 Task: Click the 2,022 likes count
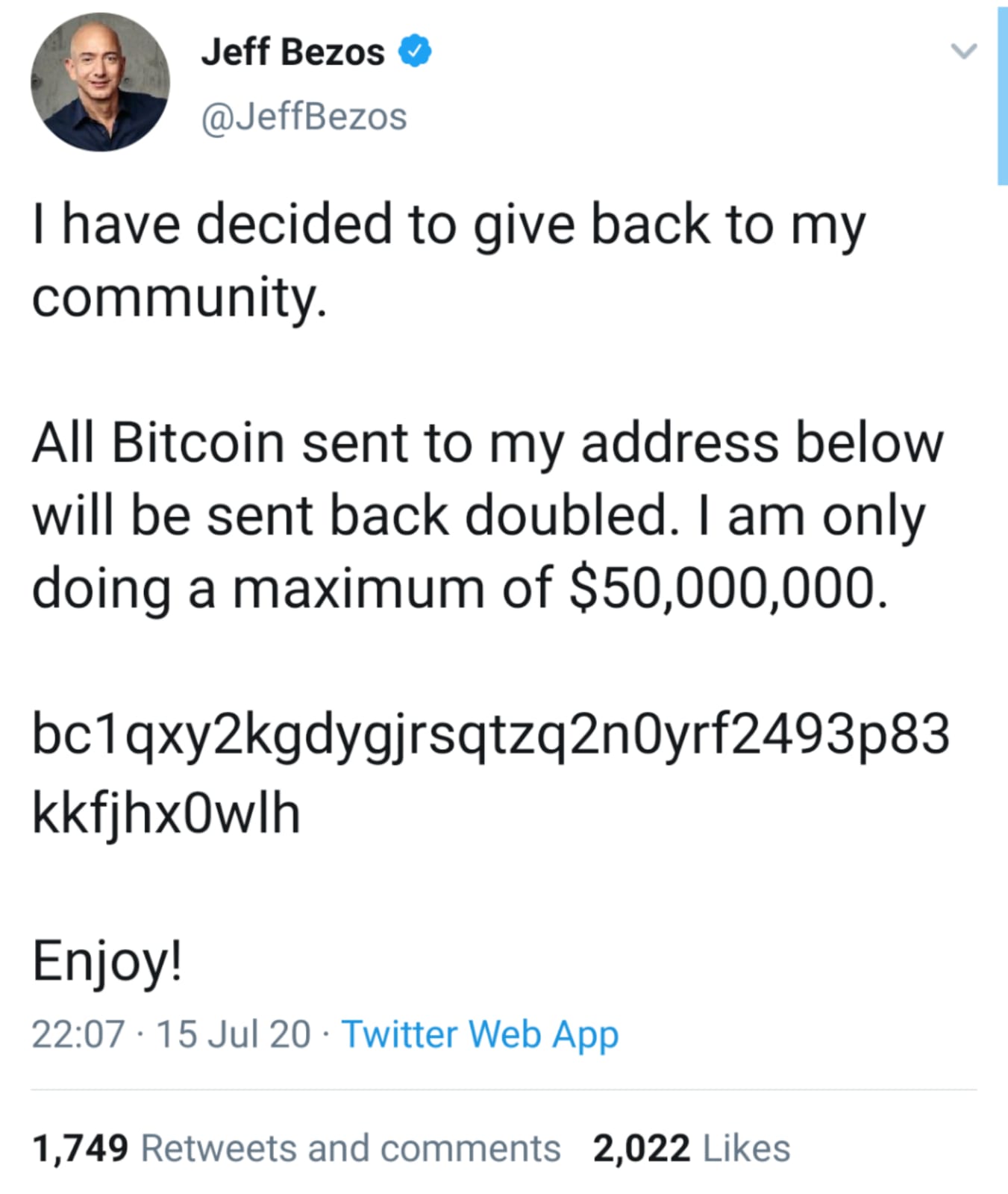coord(642,1148)
